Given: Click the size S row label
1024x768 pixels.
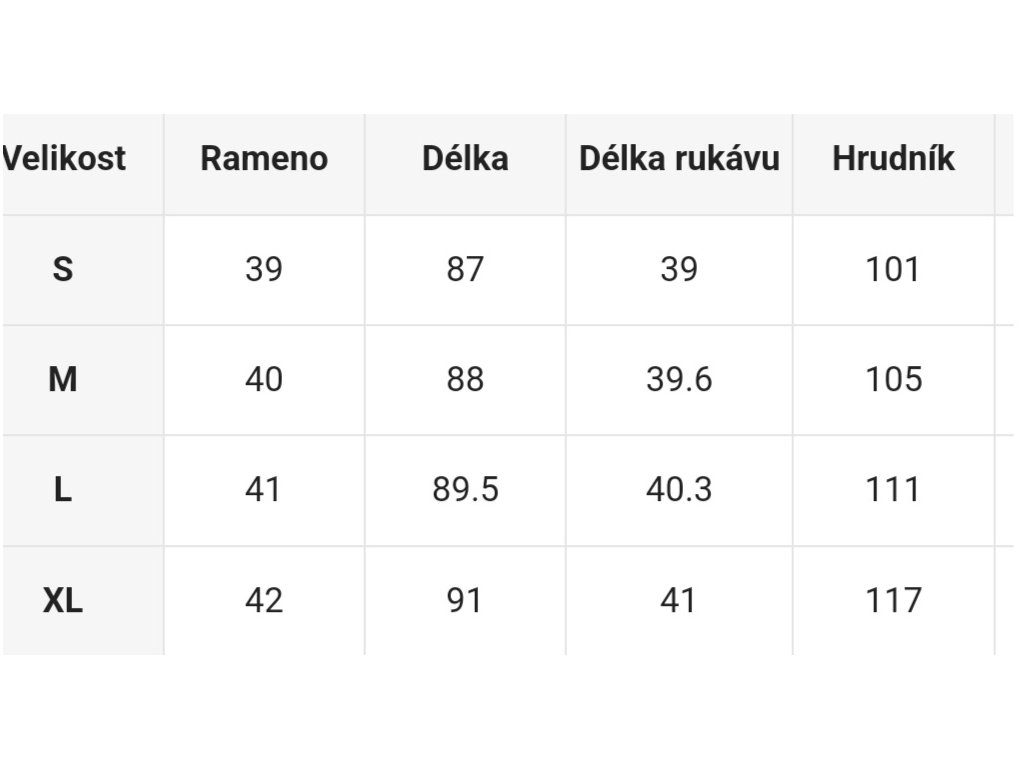Looking at the screenshot, I should point(63,269).
